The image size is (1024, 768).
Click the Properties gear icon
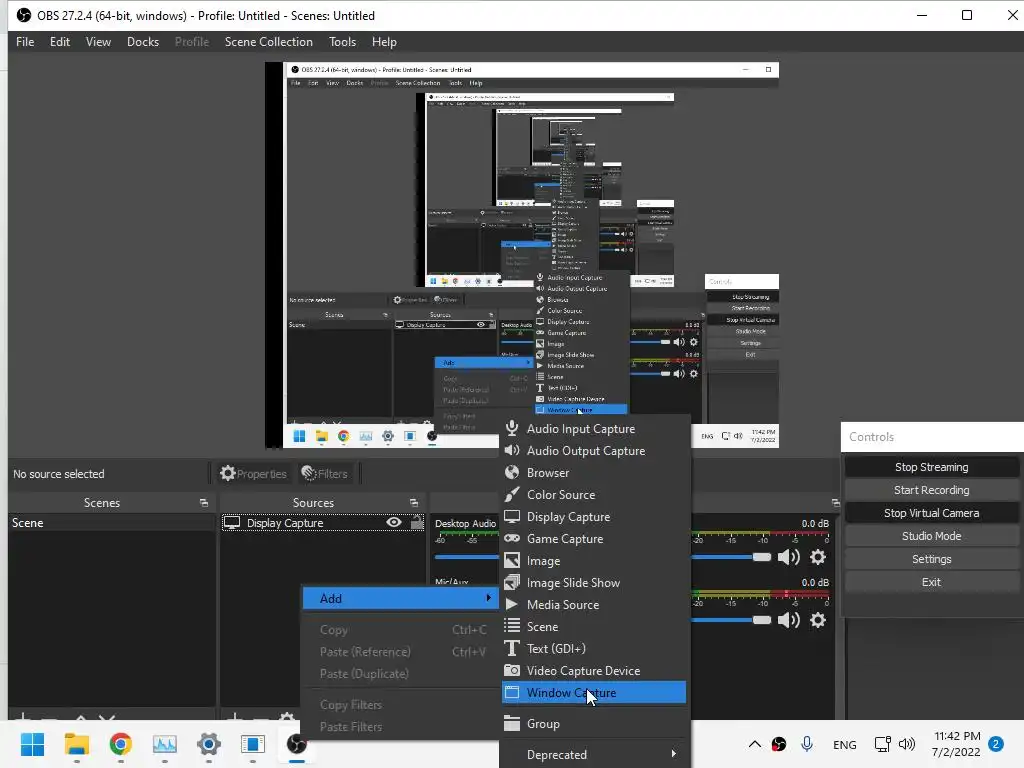click(x=227, y=473)
